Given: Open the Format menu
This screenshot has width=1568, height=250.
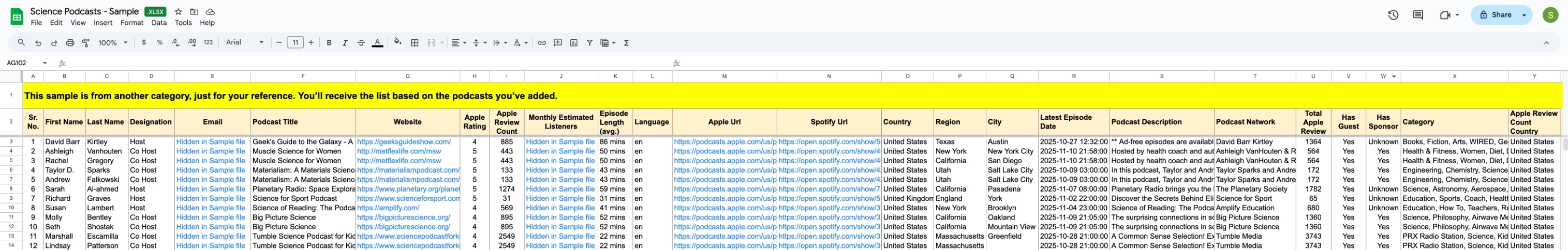Looking at the screenshot, I should pos(131,23).
